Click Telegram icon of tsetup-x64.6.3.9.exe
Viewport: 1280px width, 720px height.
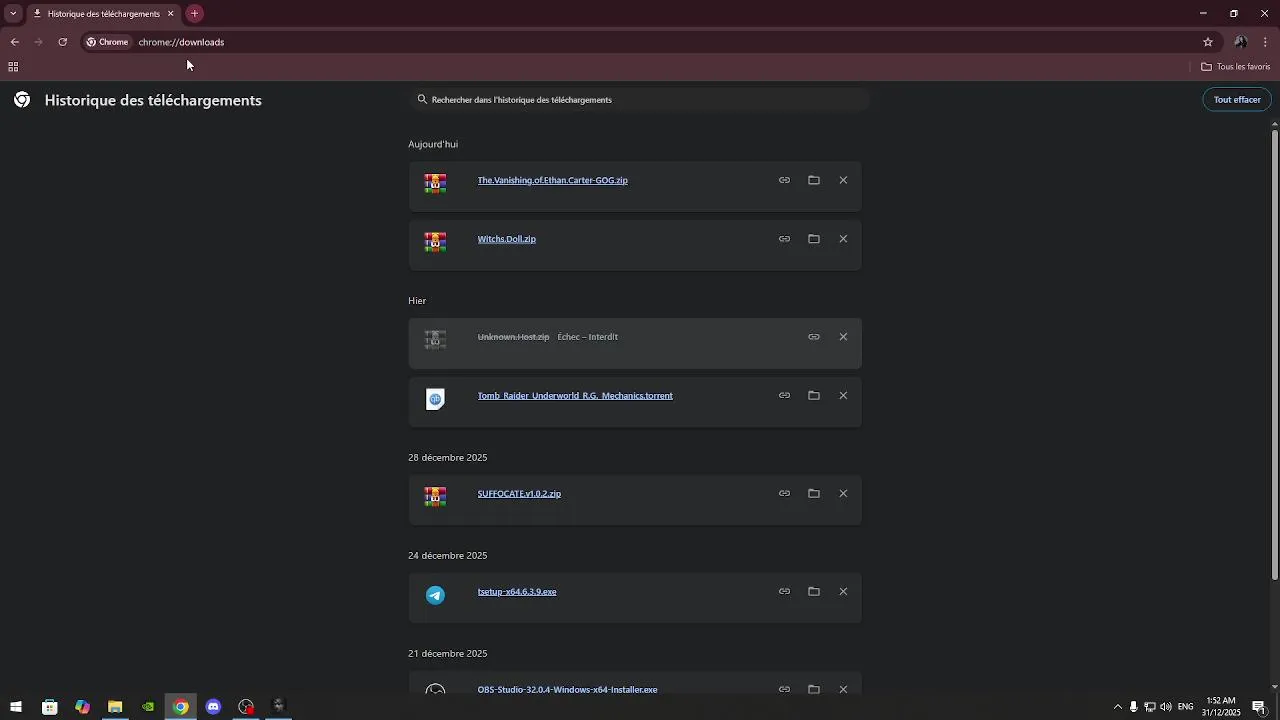[x=435, y=595]
